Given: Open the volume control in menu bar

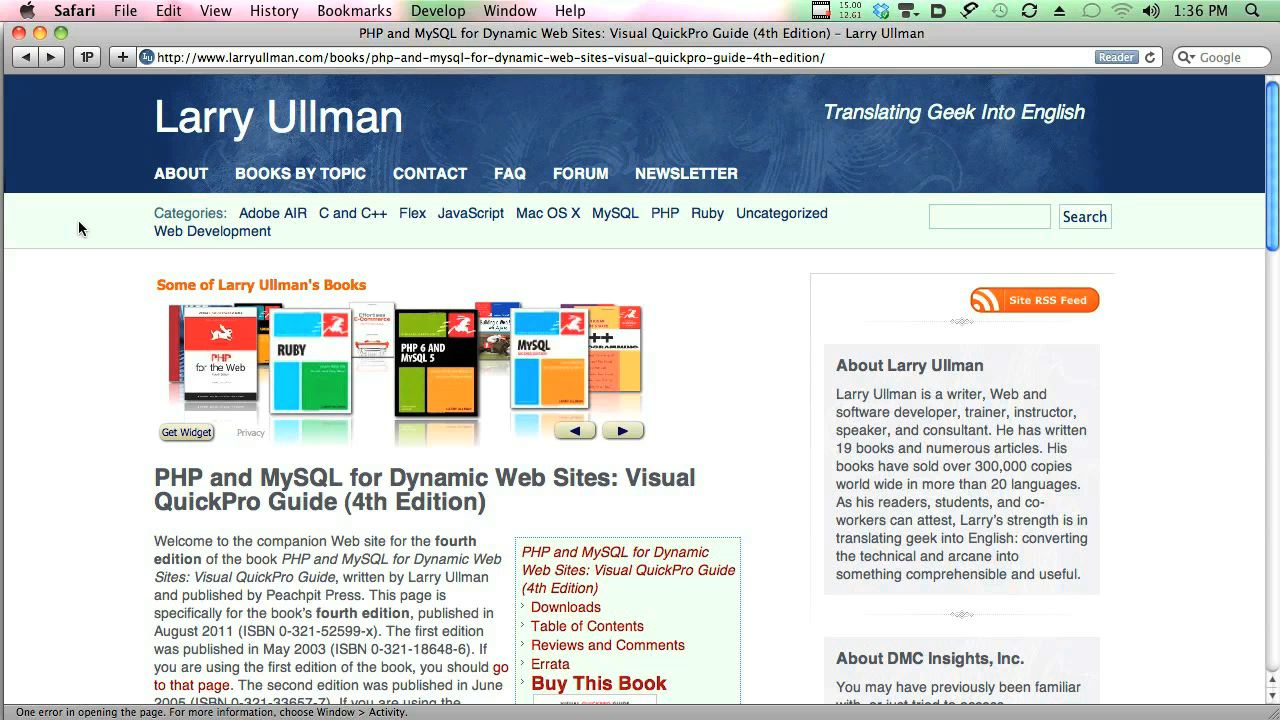Looking at the screenshot, I should (1151, 11).
